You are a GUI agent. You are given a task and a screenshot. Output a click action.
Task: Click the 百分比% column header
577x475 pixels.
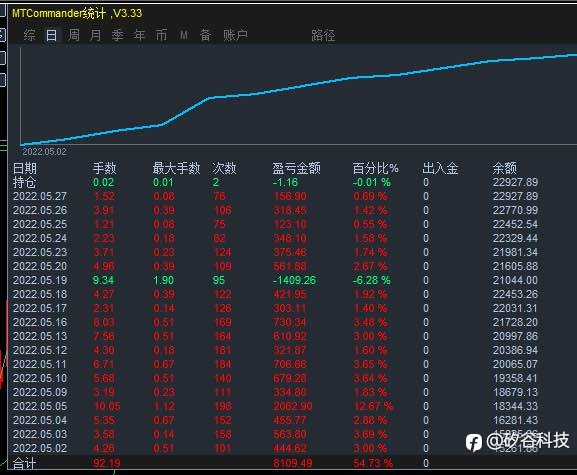click(x=375, y=168)
